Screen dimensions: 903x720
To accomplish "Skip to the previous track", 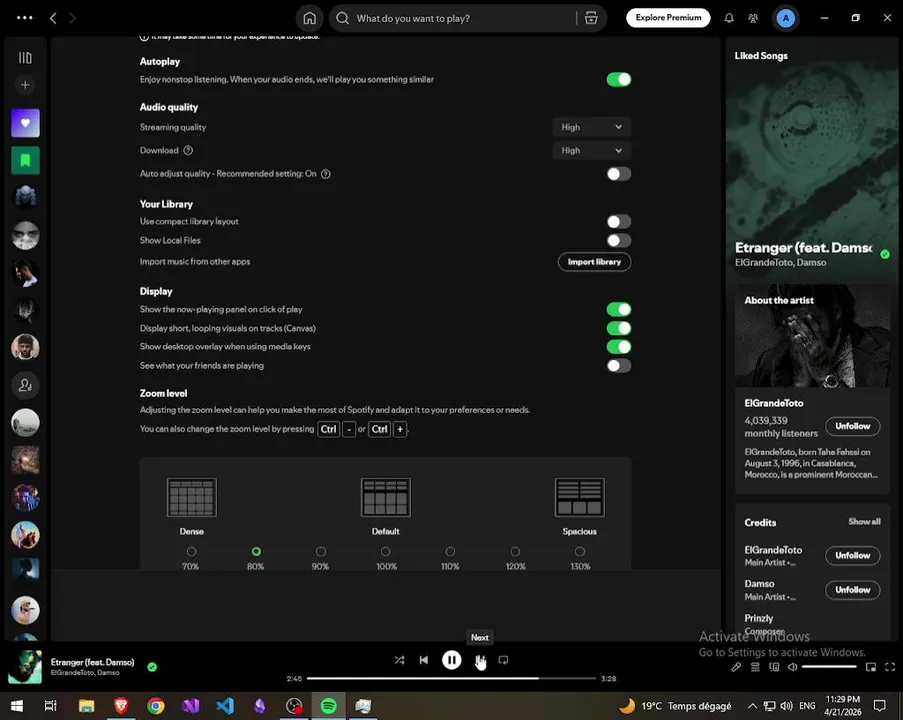I will (x=424, y=660).
